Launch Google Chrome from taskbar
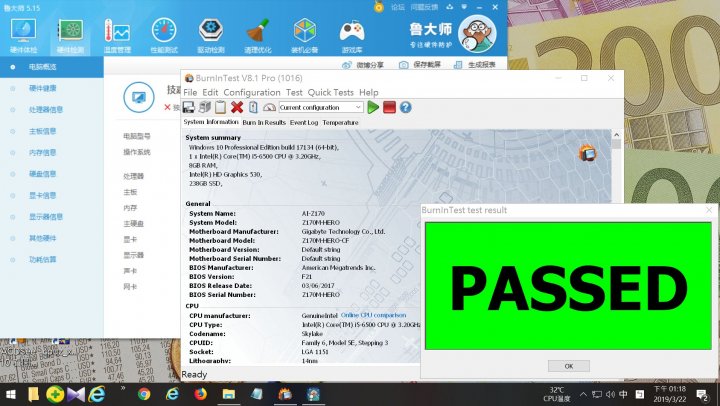720x406 pixels. (144, 395)
